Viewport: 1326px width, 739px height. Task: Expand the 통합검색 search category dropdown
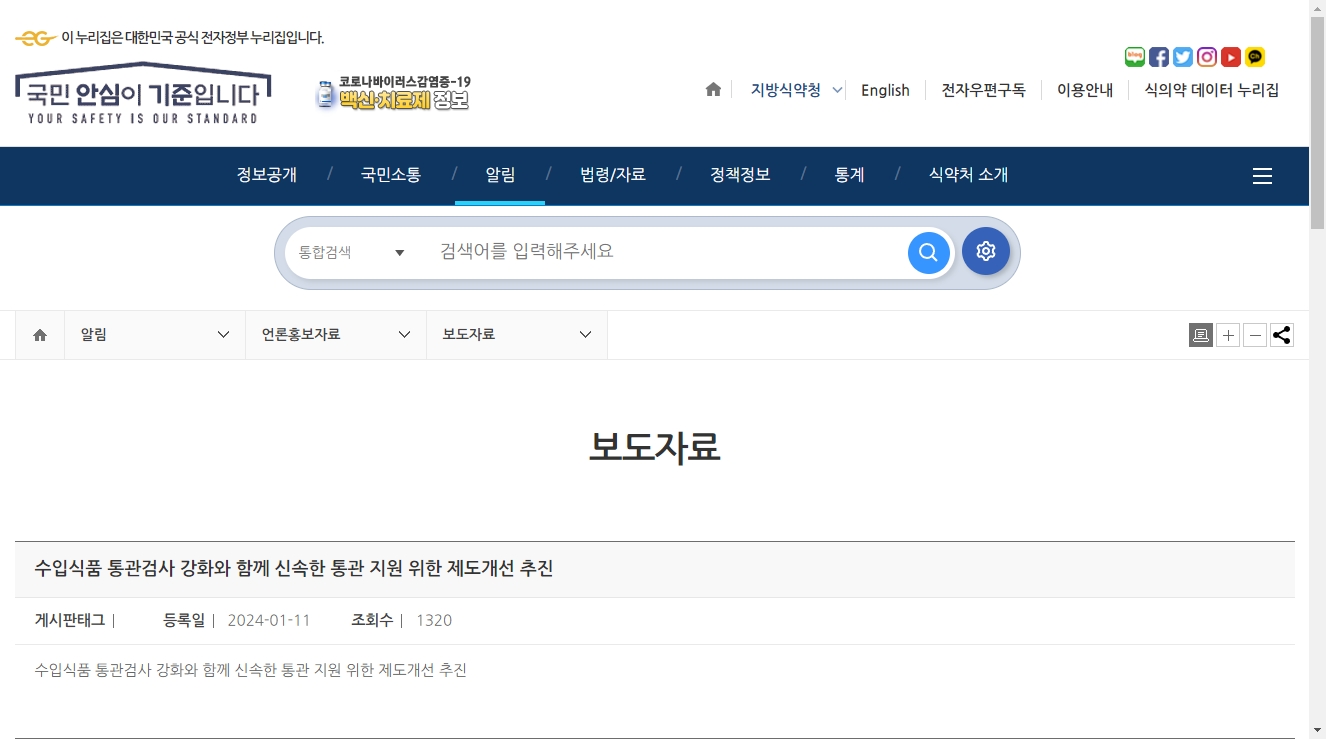pos(350,253)
